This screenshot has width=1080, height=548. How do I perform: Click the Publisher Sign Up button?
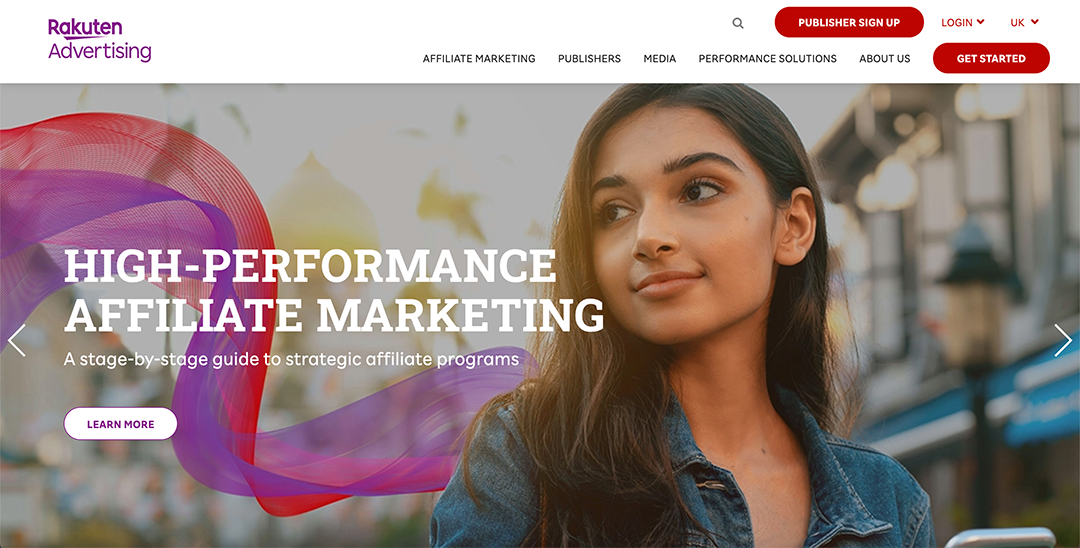coord(849,22)
